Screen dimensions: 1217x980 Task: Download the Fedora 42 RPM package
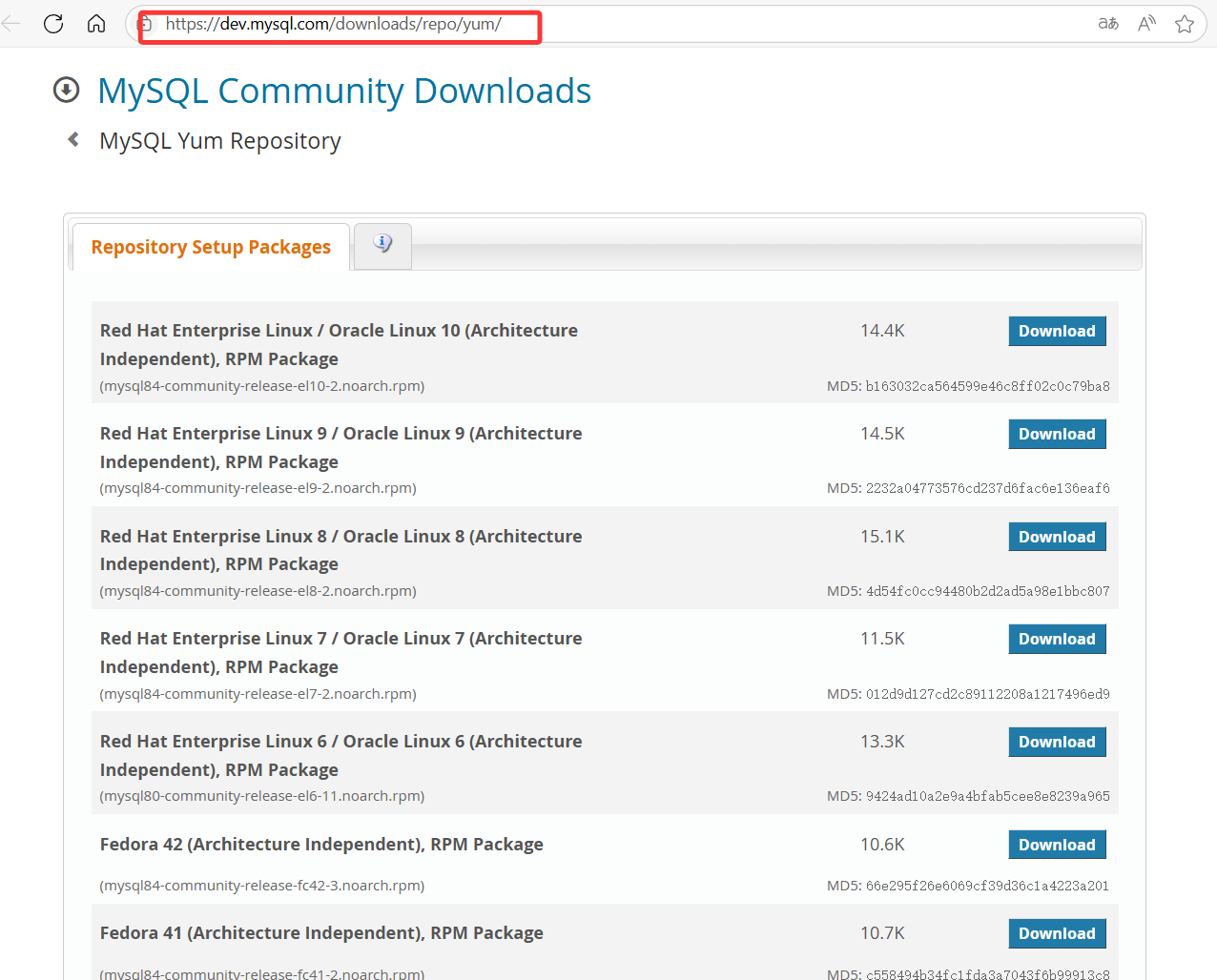click(x=1057, y=845)
